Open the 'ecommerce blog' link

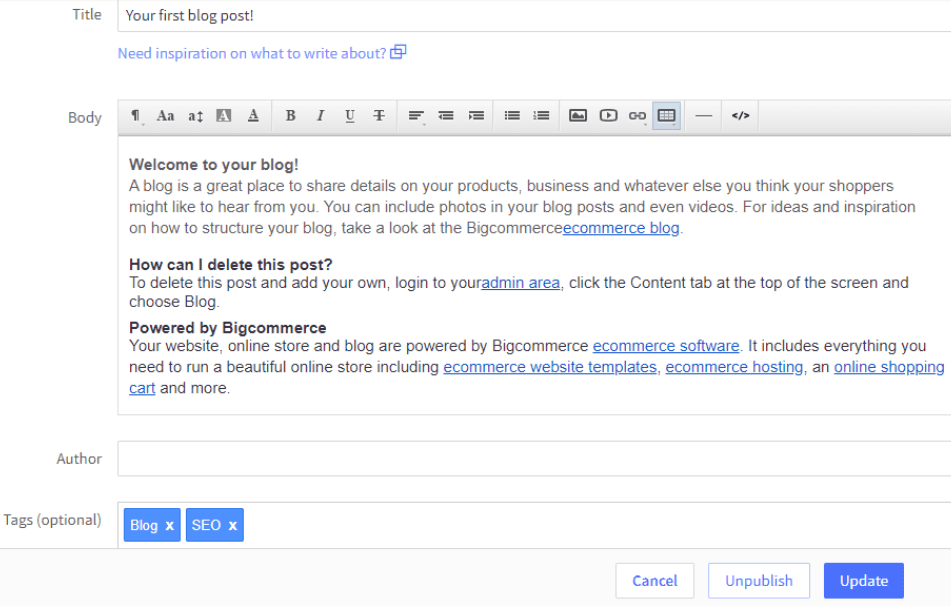tap(621, 228)
